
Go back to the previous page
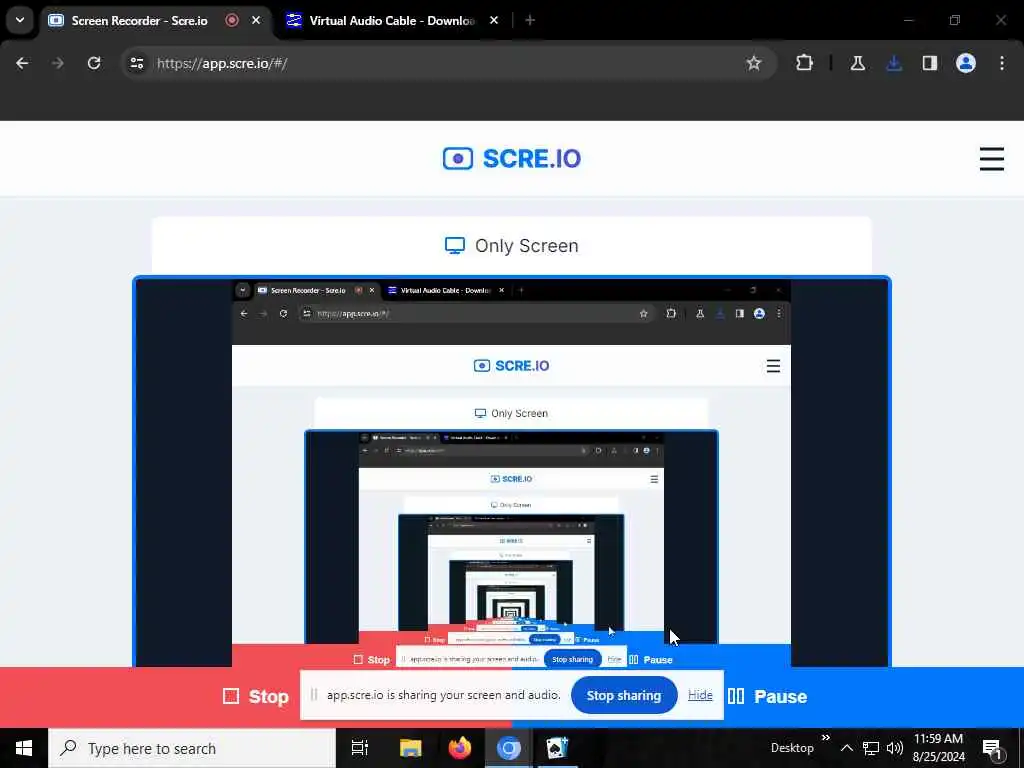[22, 63]
